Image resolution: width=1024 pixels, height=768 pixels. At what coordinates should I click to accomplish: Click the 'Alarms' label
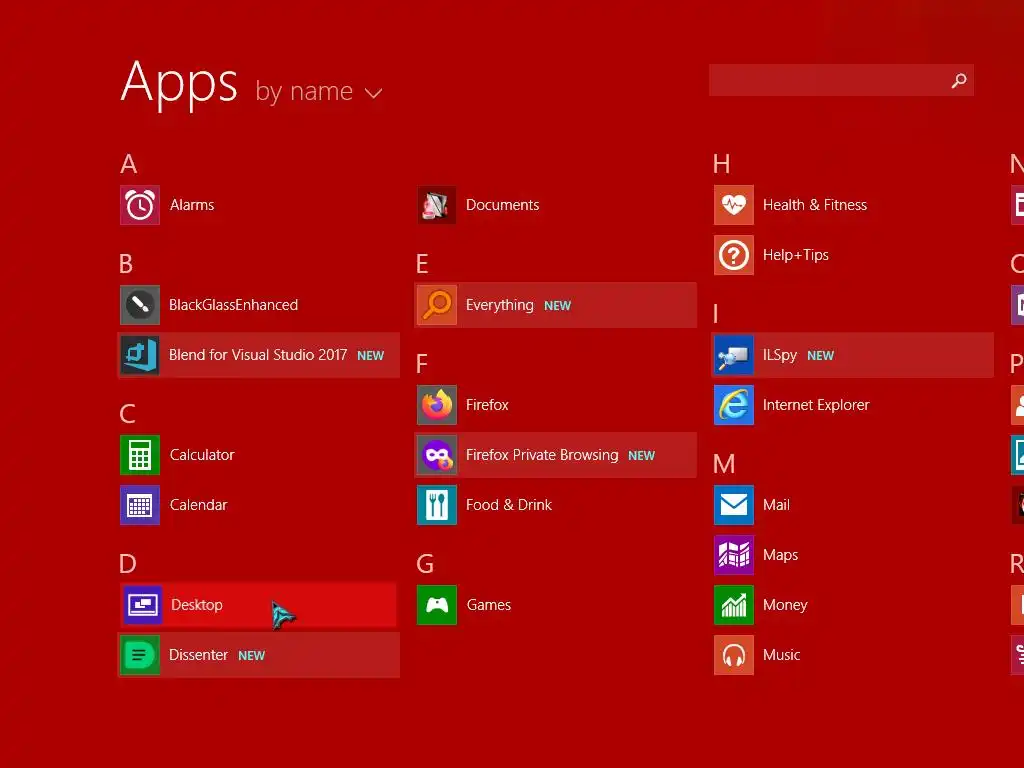(192, 205)
